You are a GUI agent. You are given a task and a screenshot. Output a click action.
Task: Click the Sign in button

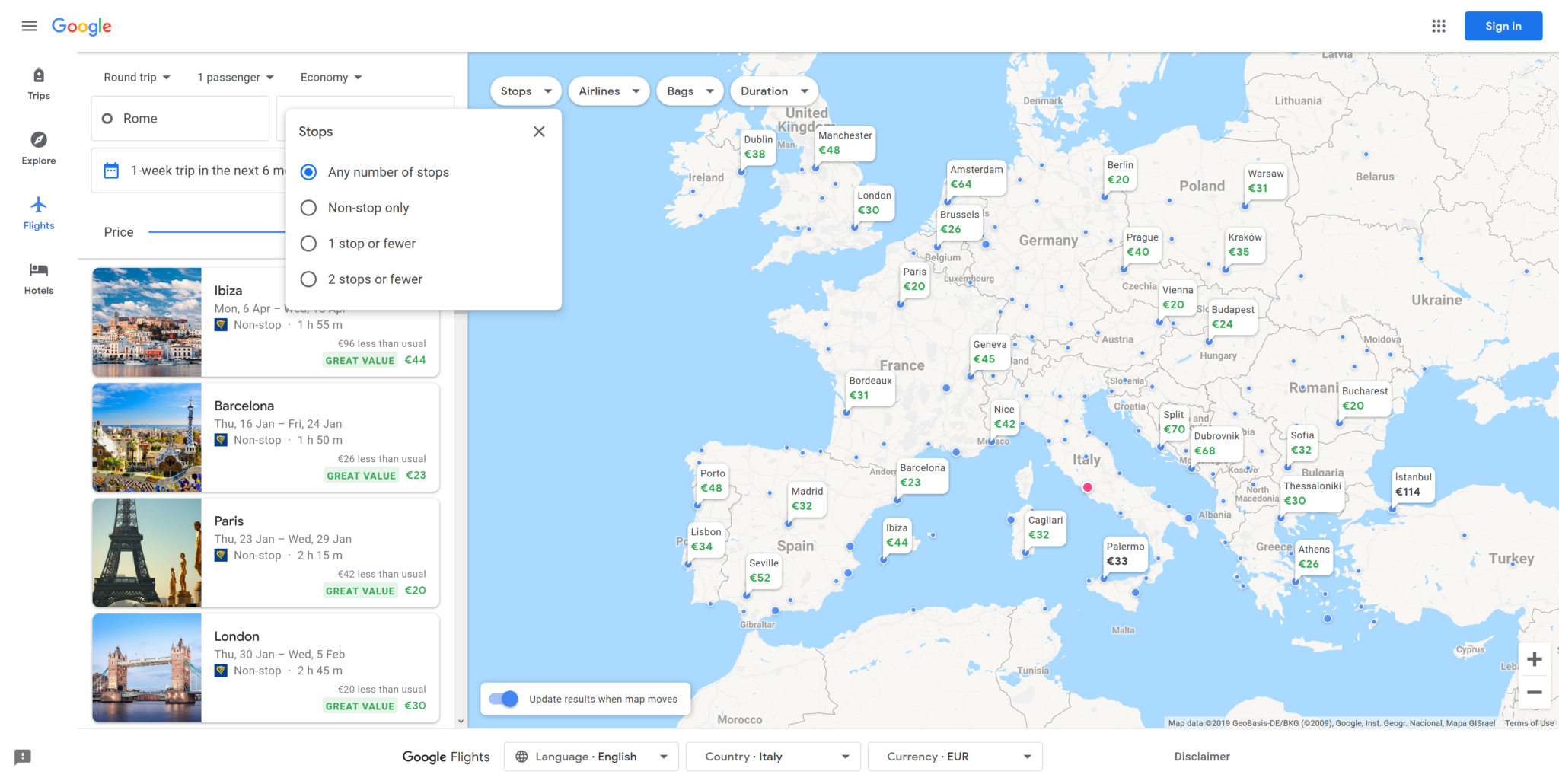pyautogui.click(x=1503, y=26)
